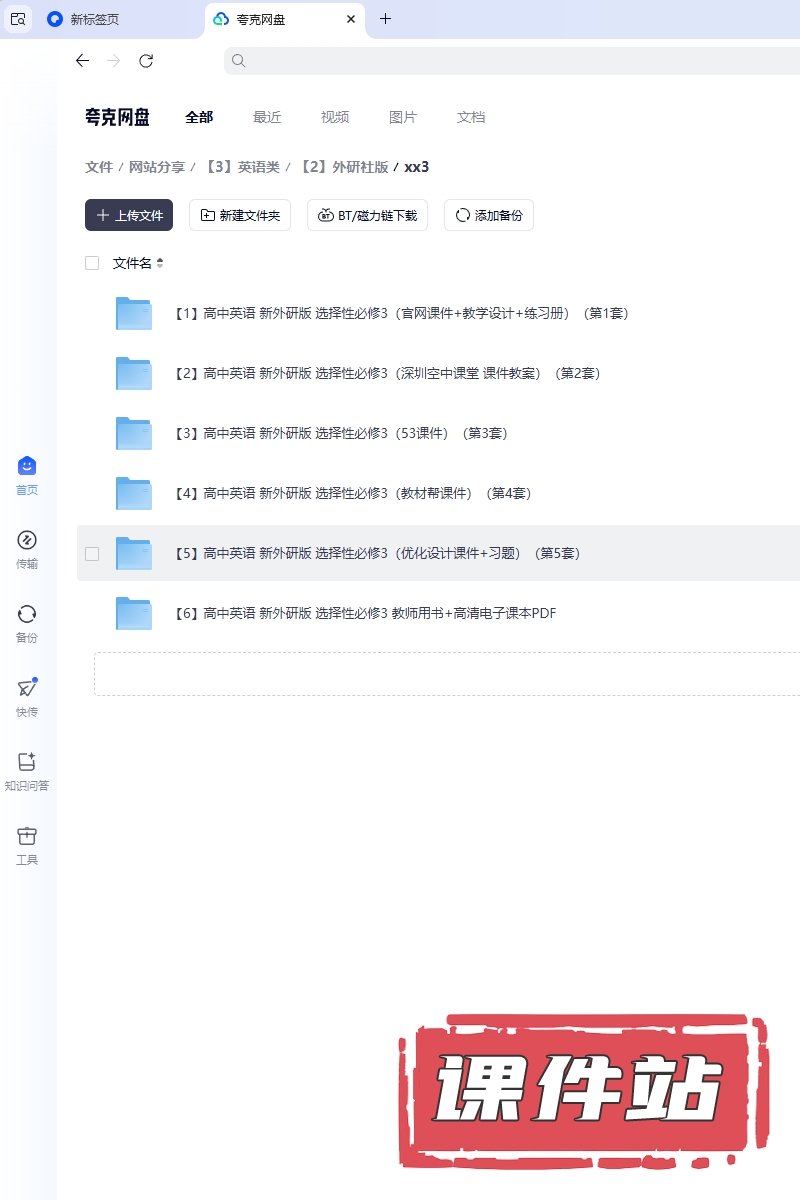Switch to the 视频 tab

(x=335, y=117)
